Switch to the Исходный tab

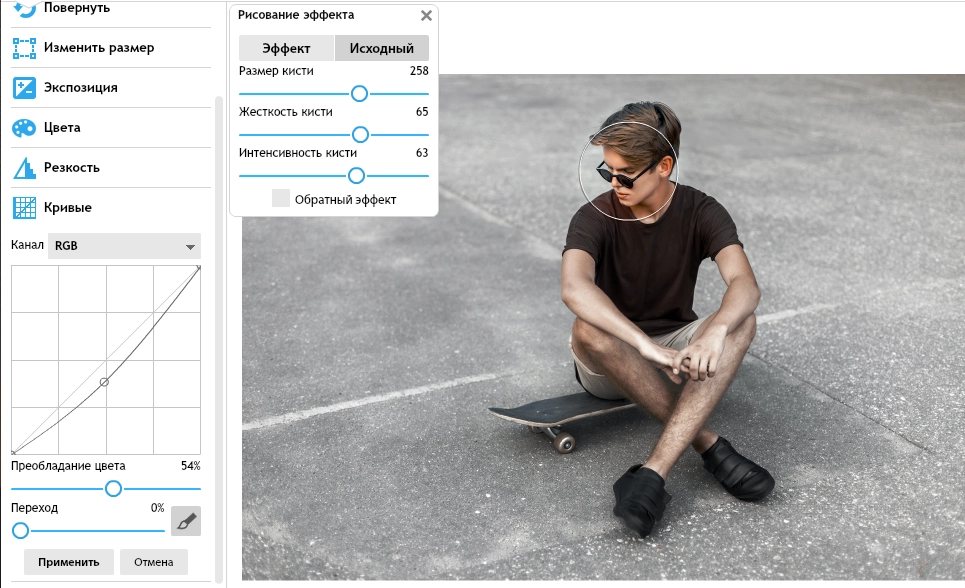pyautogui.click(x=381, y=48)
